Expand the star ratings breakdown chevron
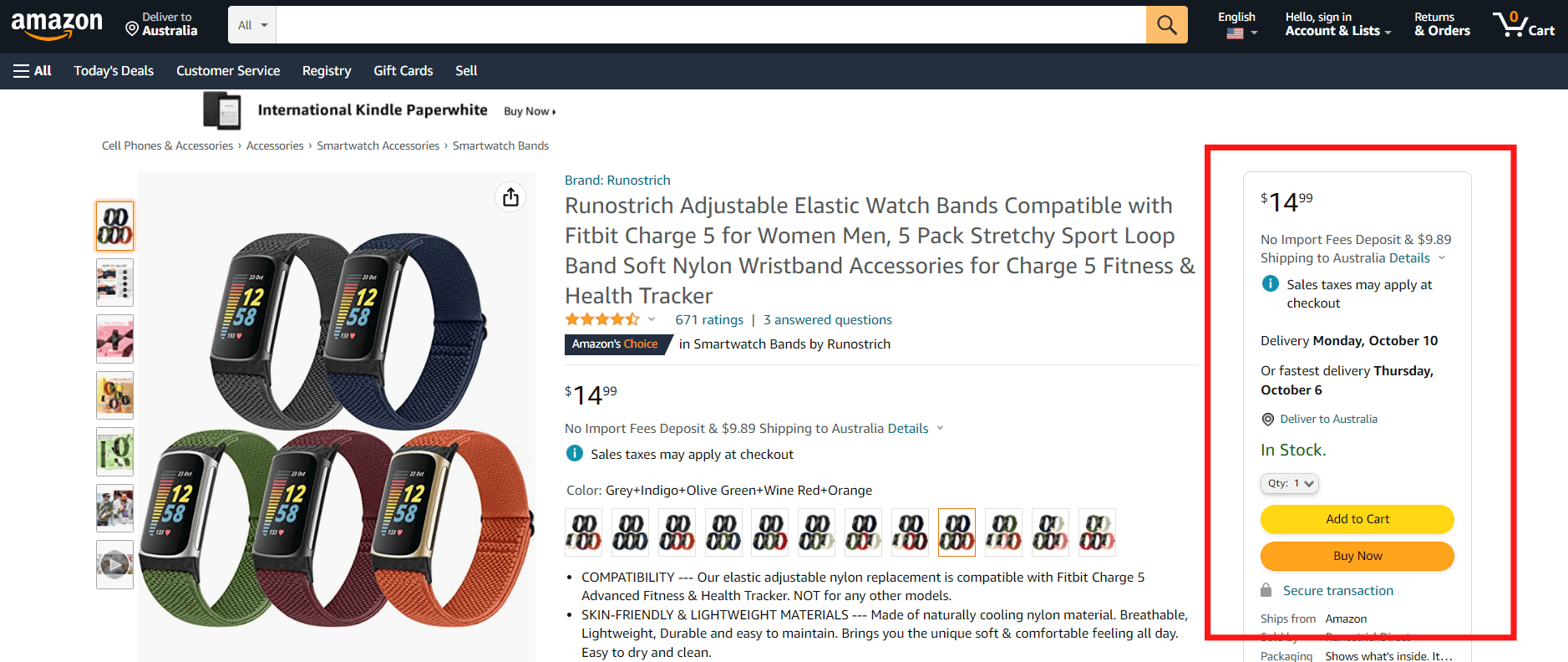The width and height of the screenshot is (1568, 662). pos(652,319)
